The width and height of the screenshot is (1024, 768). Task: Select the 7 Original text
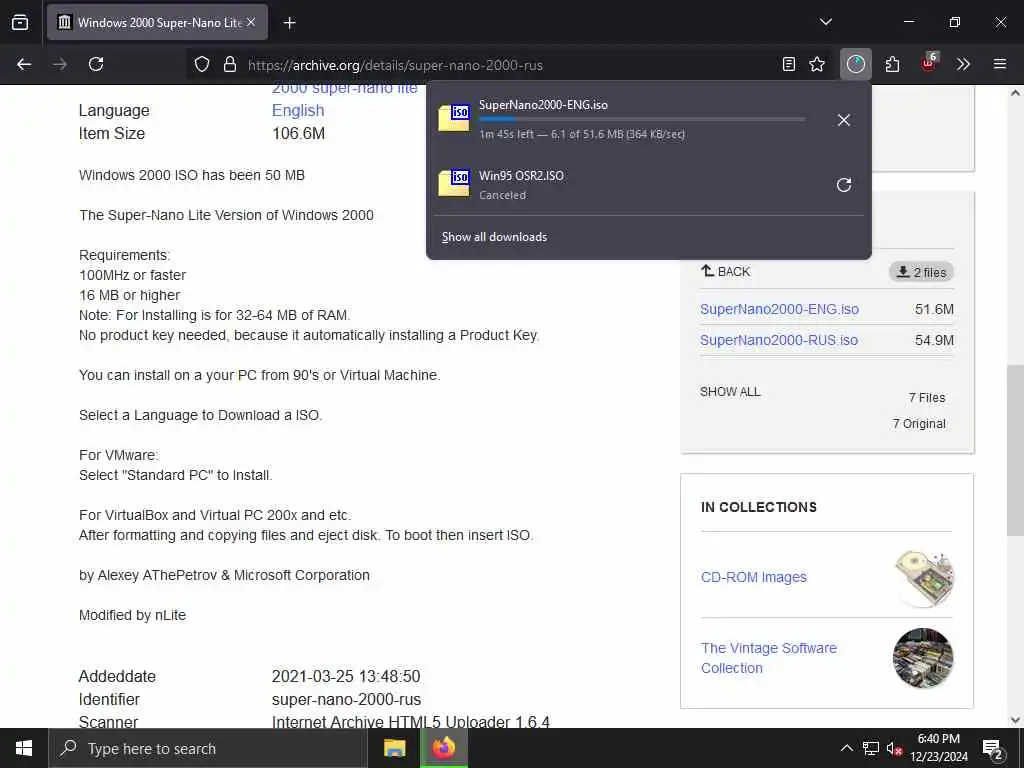pos(919,424)
